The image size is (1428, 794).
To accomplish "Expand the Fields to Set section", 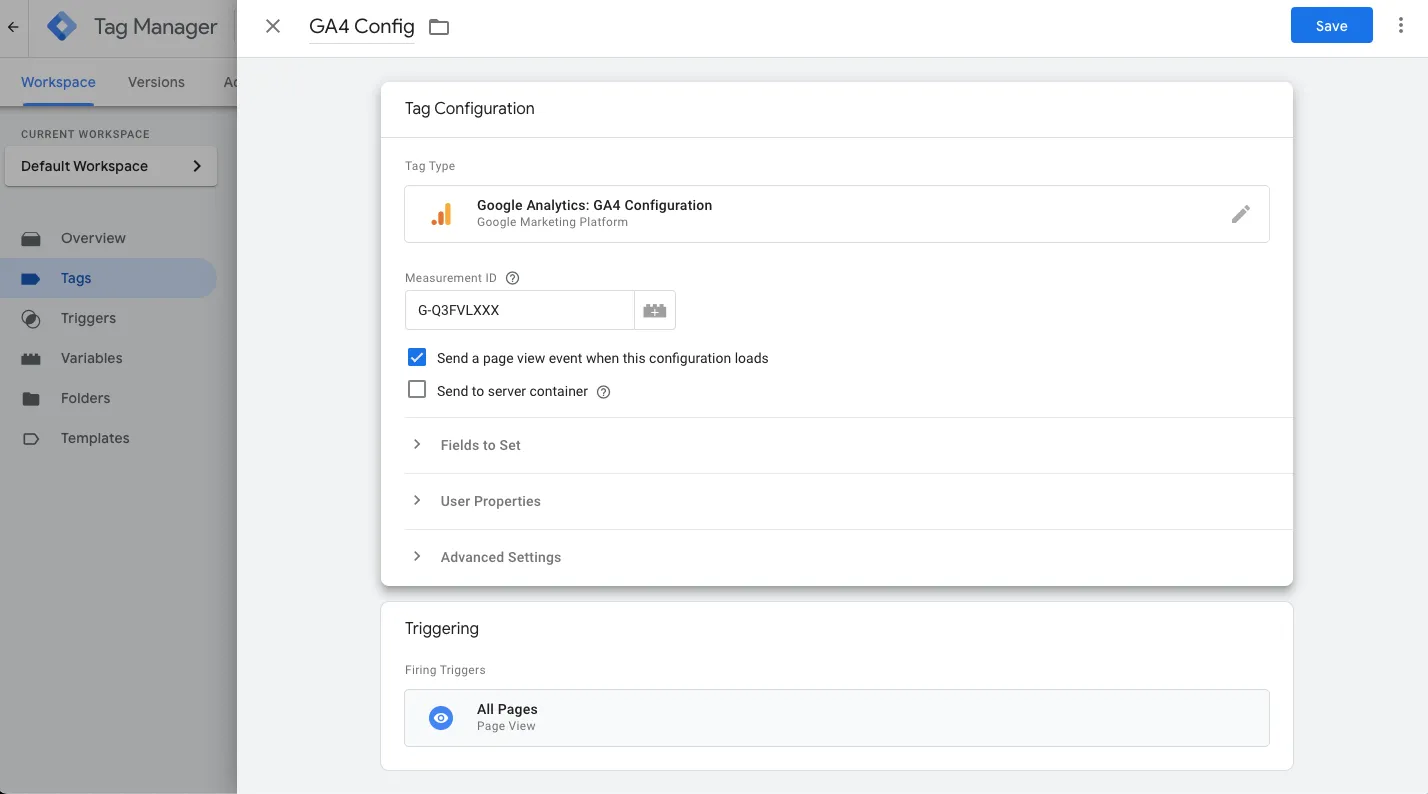I will click(417, 445).
